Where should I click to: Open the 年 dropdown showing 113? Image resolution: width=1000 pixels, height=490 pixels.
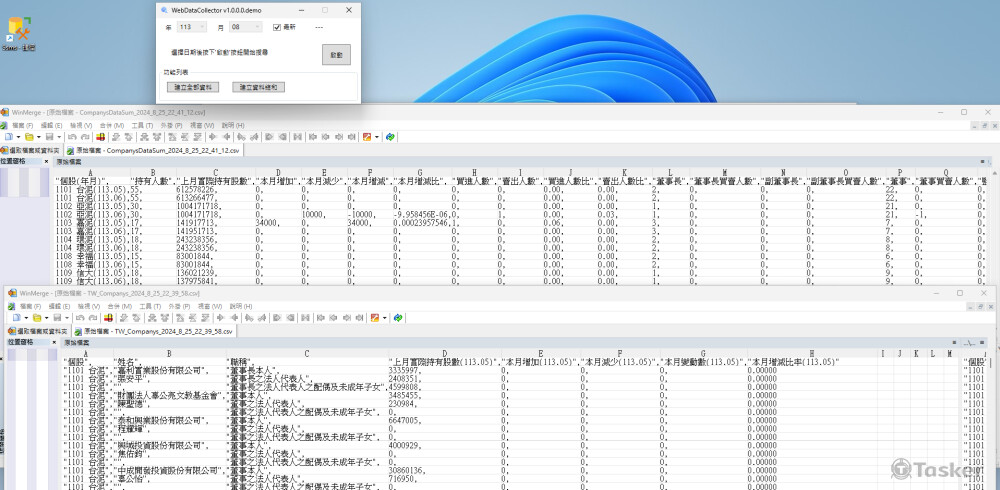tap(190, 27)
